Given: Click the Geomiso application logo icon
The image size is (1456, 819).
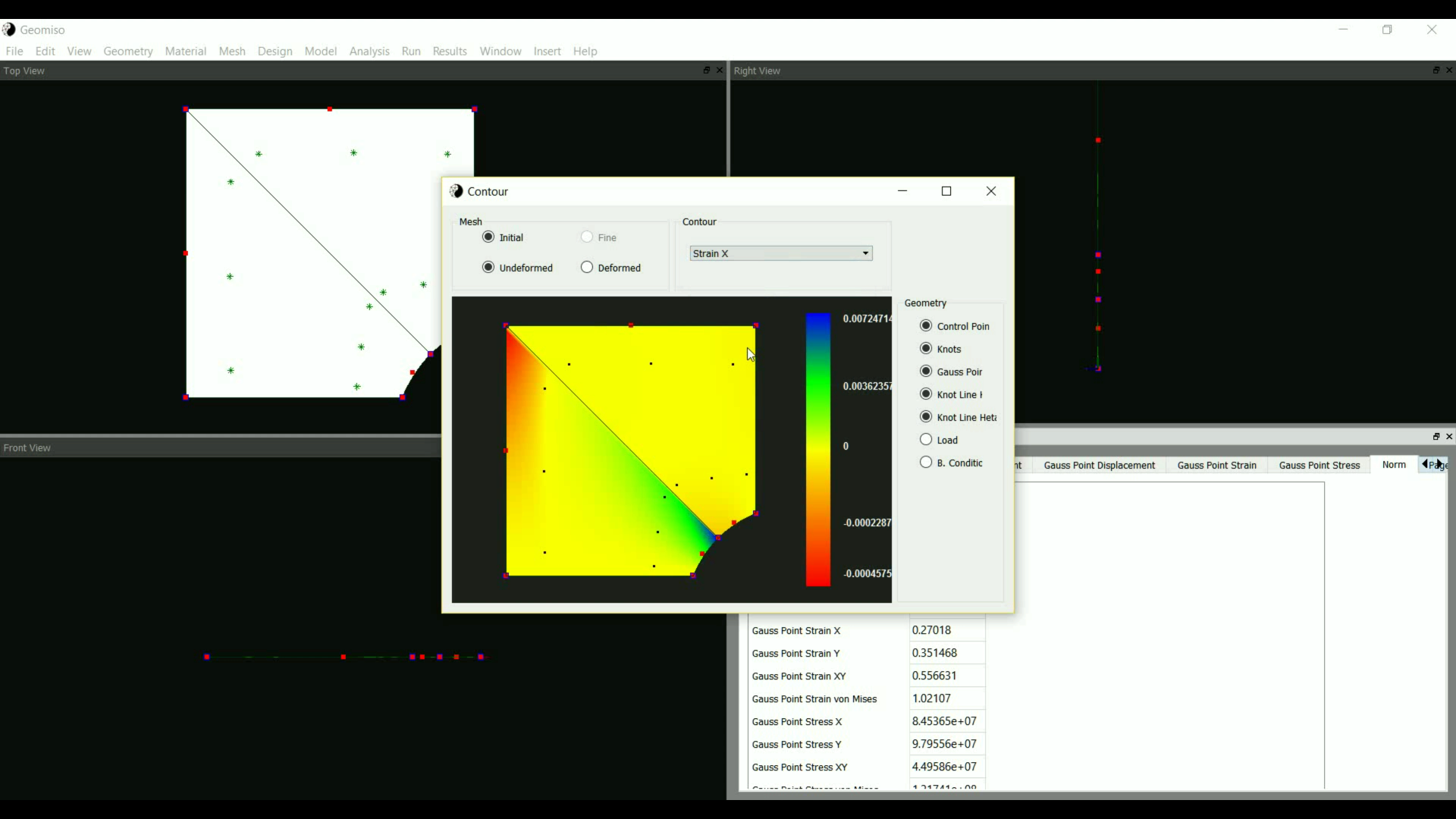Looking at the screenshot, I should coord(8,30).
